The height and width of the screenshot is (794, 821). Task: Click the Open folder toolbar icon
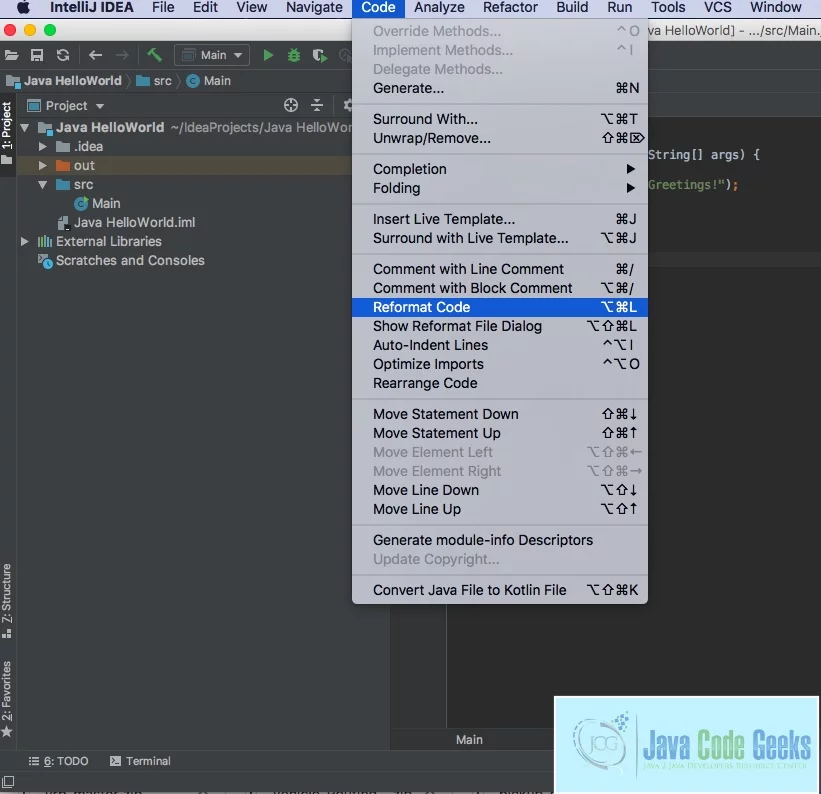click(12, 55)
